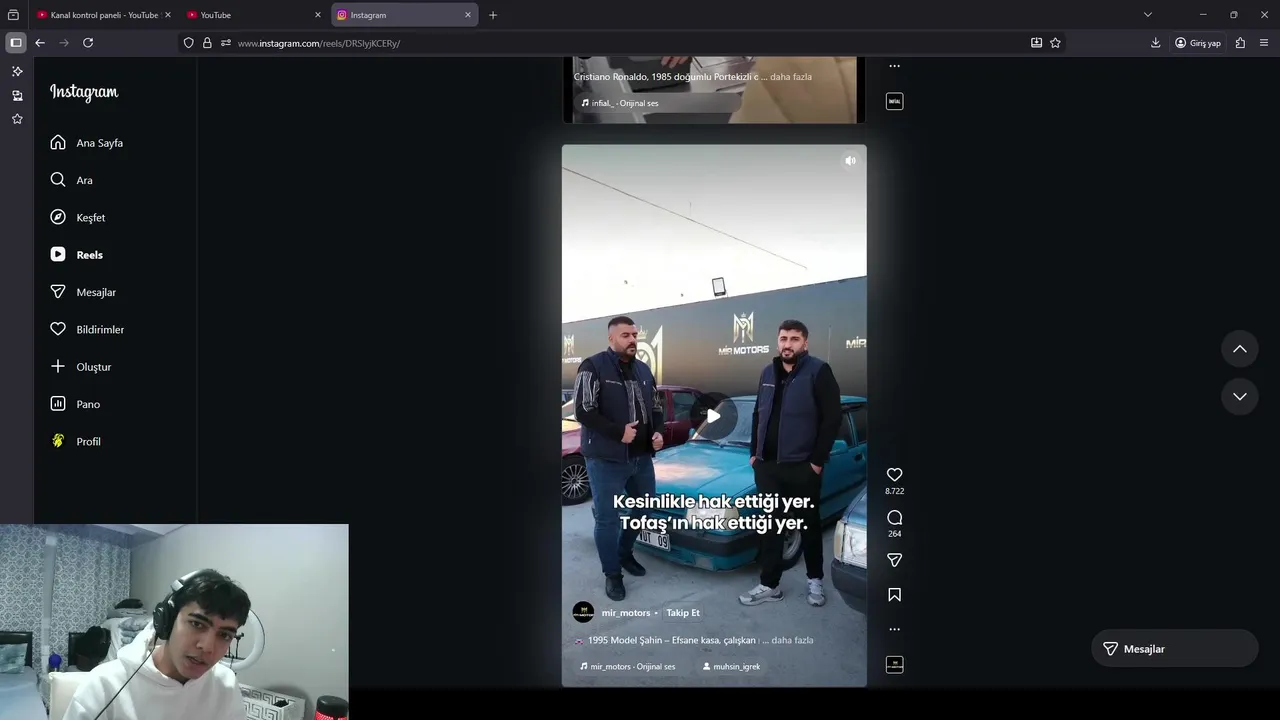Viewport: 1280px width, 720px height.
Task: Open the browser application menu
Action: tap(1264, 43)
